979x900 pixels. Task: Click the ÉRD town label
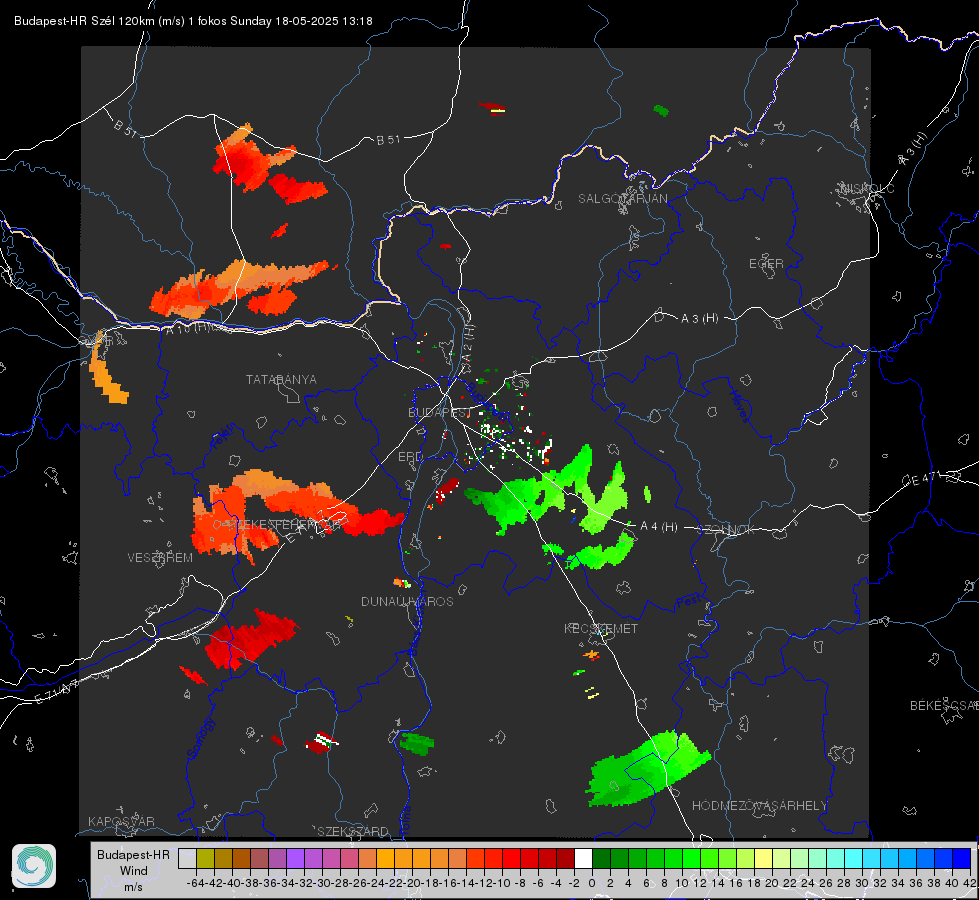click(410, 457)
